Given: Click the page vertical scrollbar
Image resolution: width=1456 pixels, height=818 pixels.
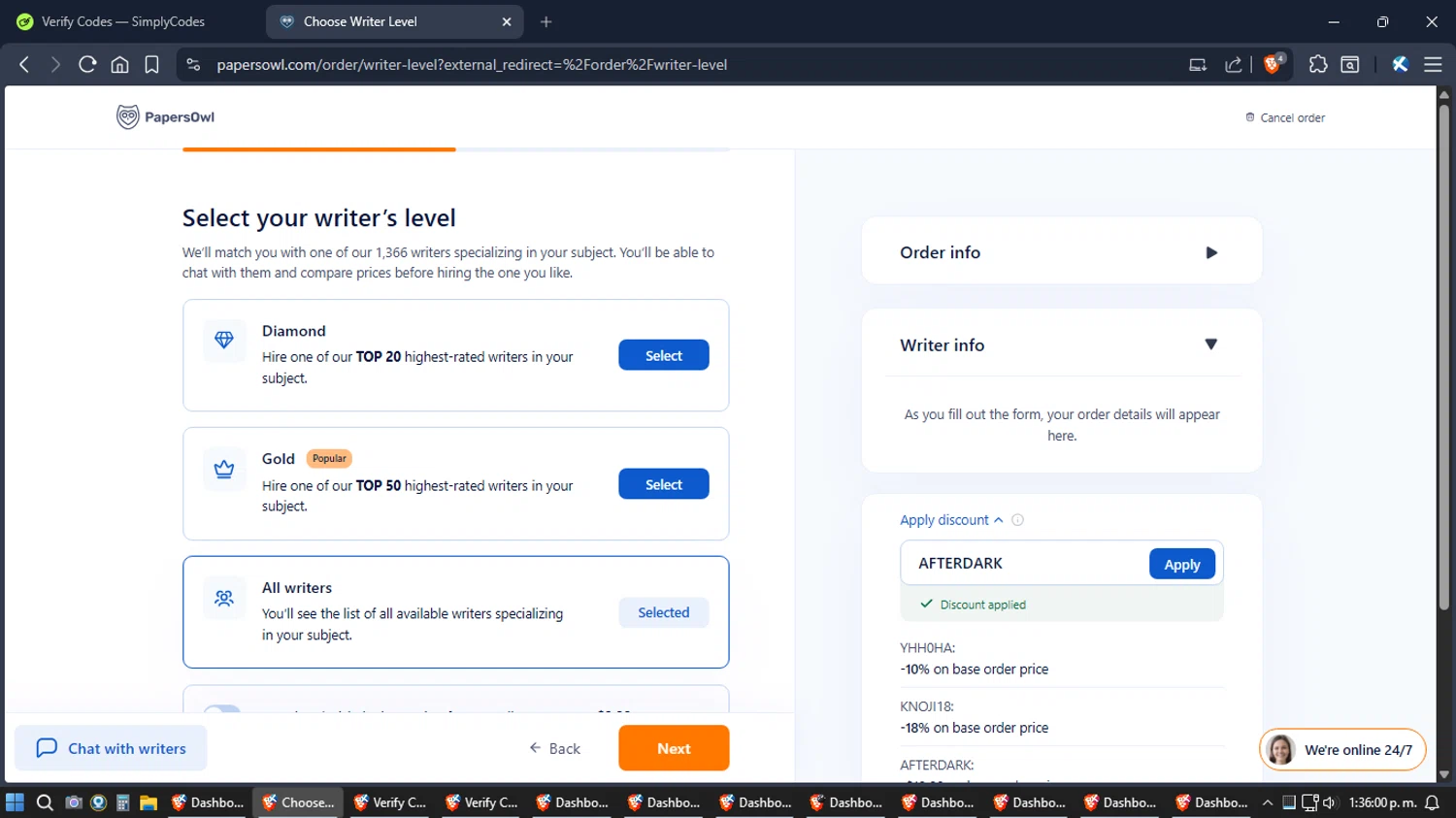Looking at the screenshot, I should point(1444,357).
